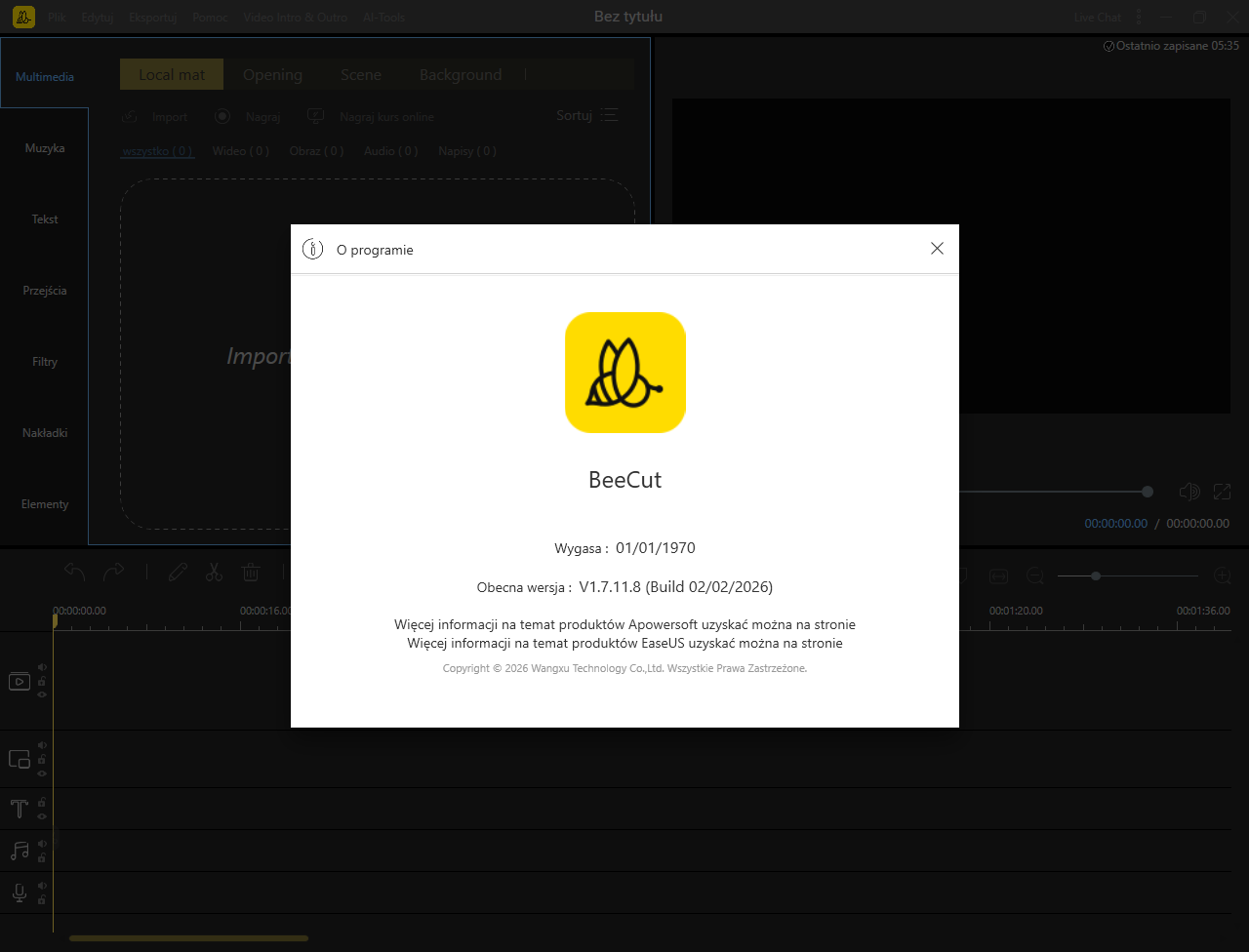Switch to the Local mat tab
Image resolution: width=1249 pixels, height=952 pixels.
[x=172, y=74]
